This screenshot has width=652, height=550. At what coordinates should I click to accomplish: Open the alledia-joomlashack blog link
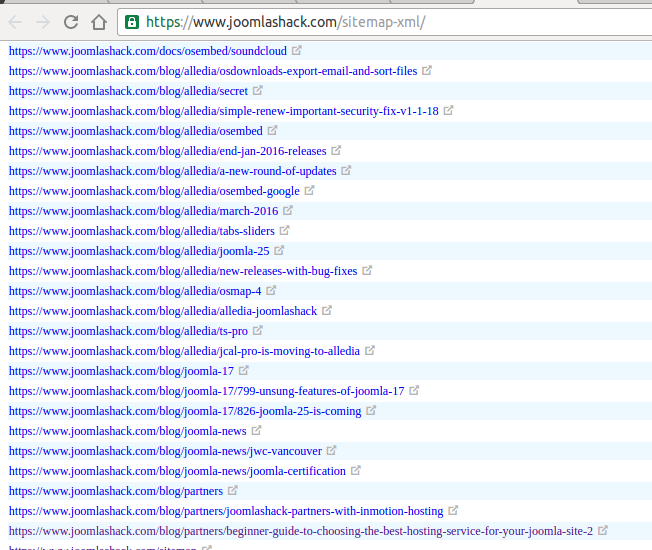163,311
